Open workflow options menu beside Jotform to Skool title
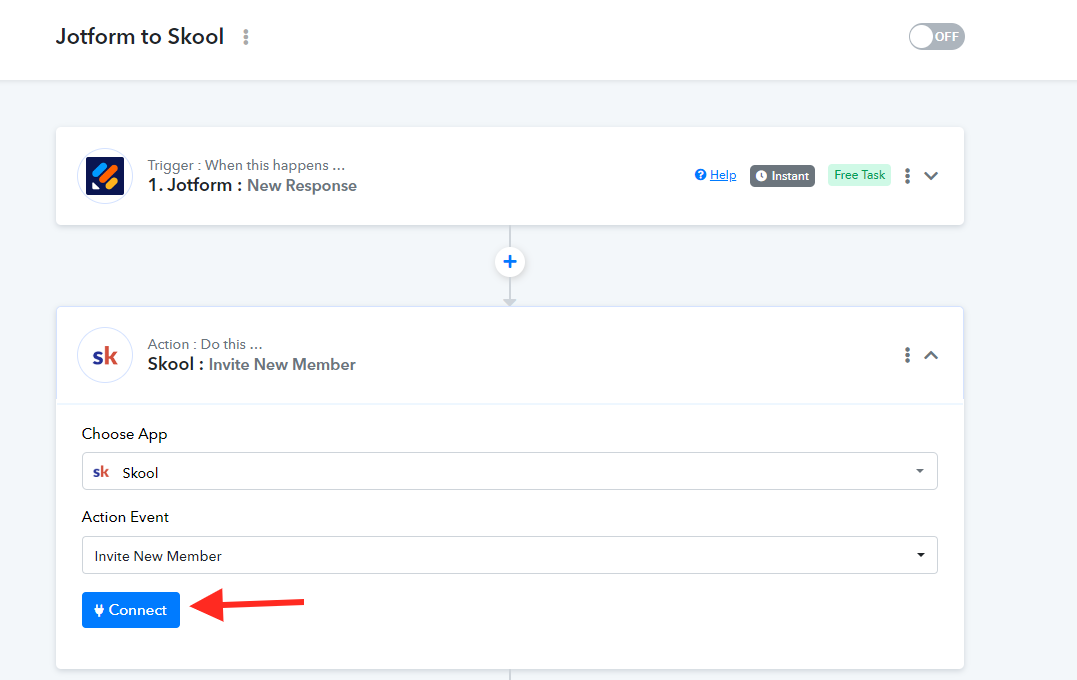Viewport: 1077px width, 680px height. click(x=245, y=37)
